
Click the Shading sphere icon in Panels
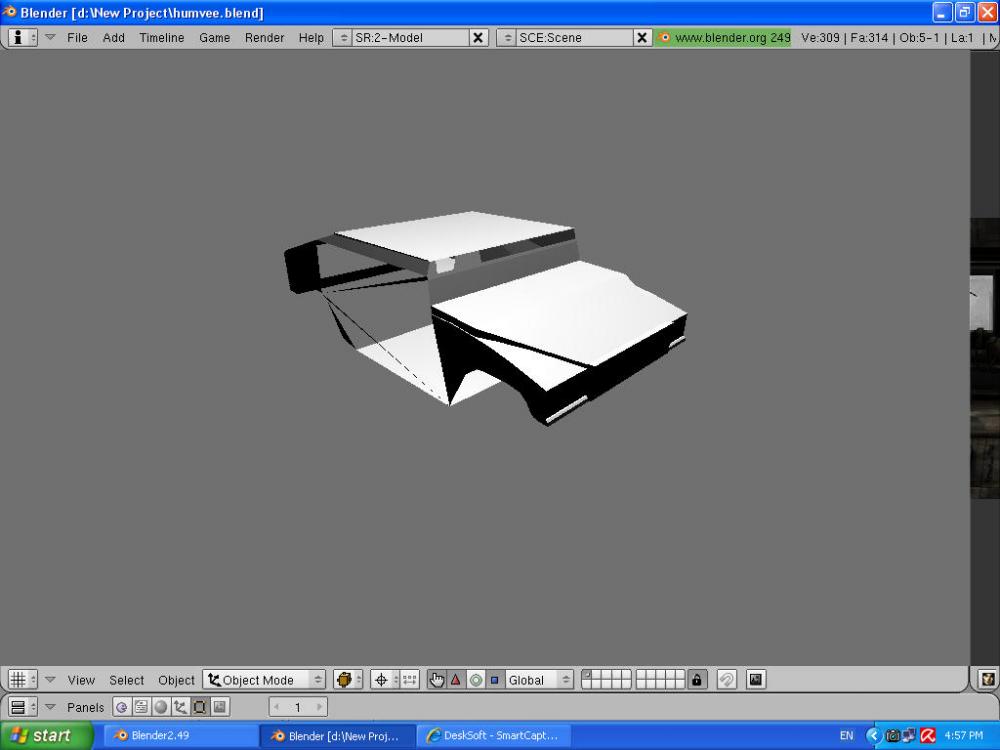(161, 707)
